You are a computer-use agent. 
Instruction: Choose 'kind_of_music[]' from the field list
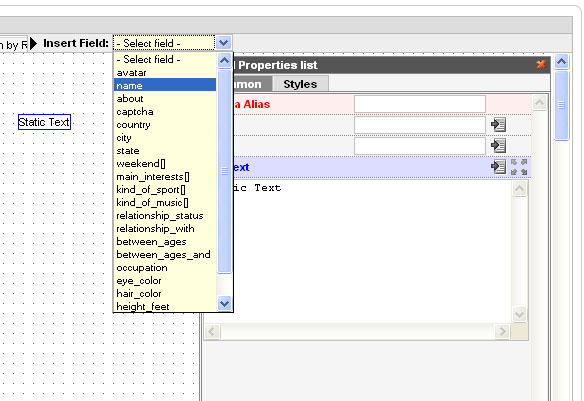[x=165, y=203]
